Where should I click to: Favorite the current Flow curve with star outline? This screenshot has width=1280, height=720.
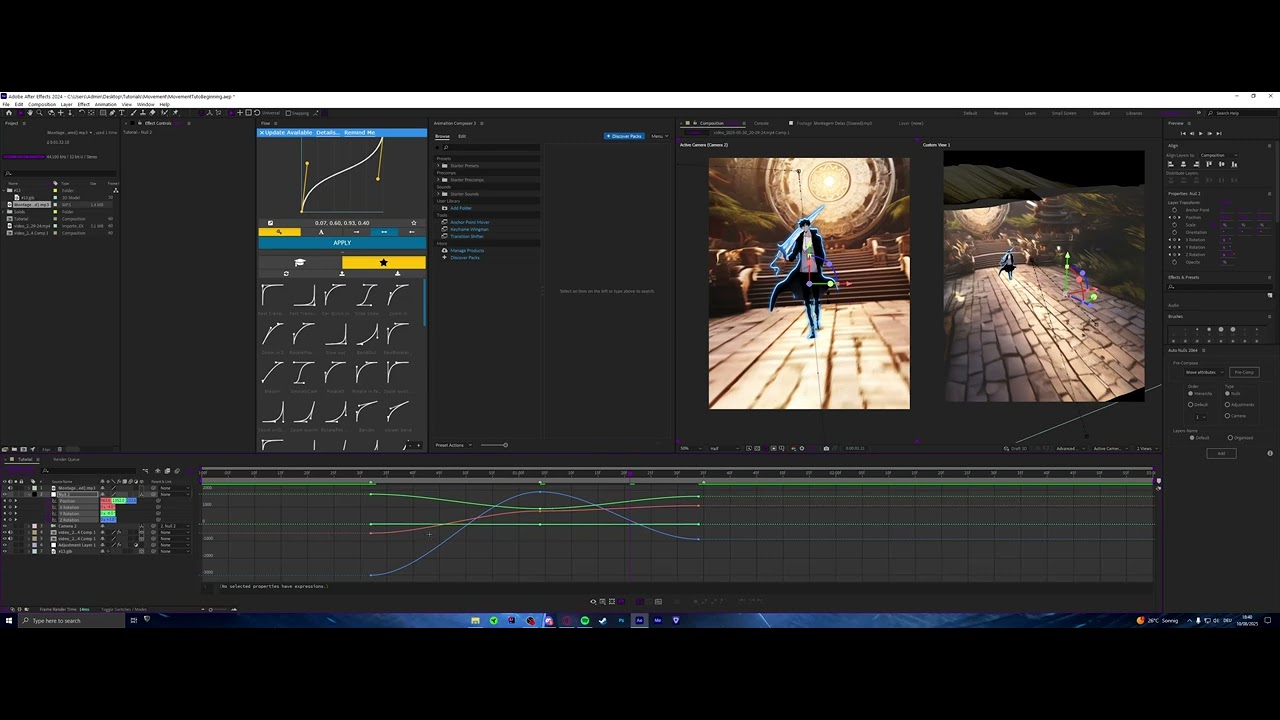click(x=414, y=223)
